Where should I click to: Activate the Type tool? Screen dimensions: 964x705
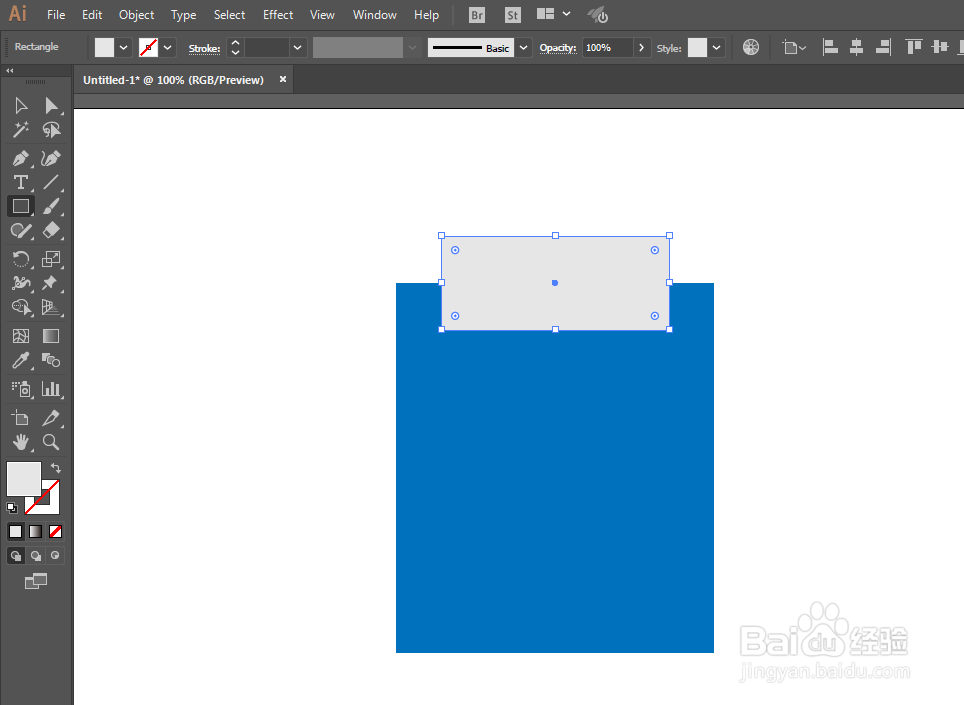coord(20,182)
